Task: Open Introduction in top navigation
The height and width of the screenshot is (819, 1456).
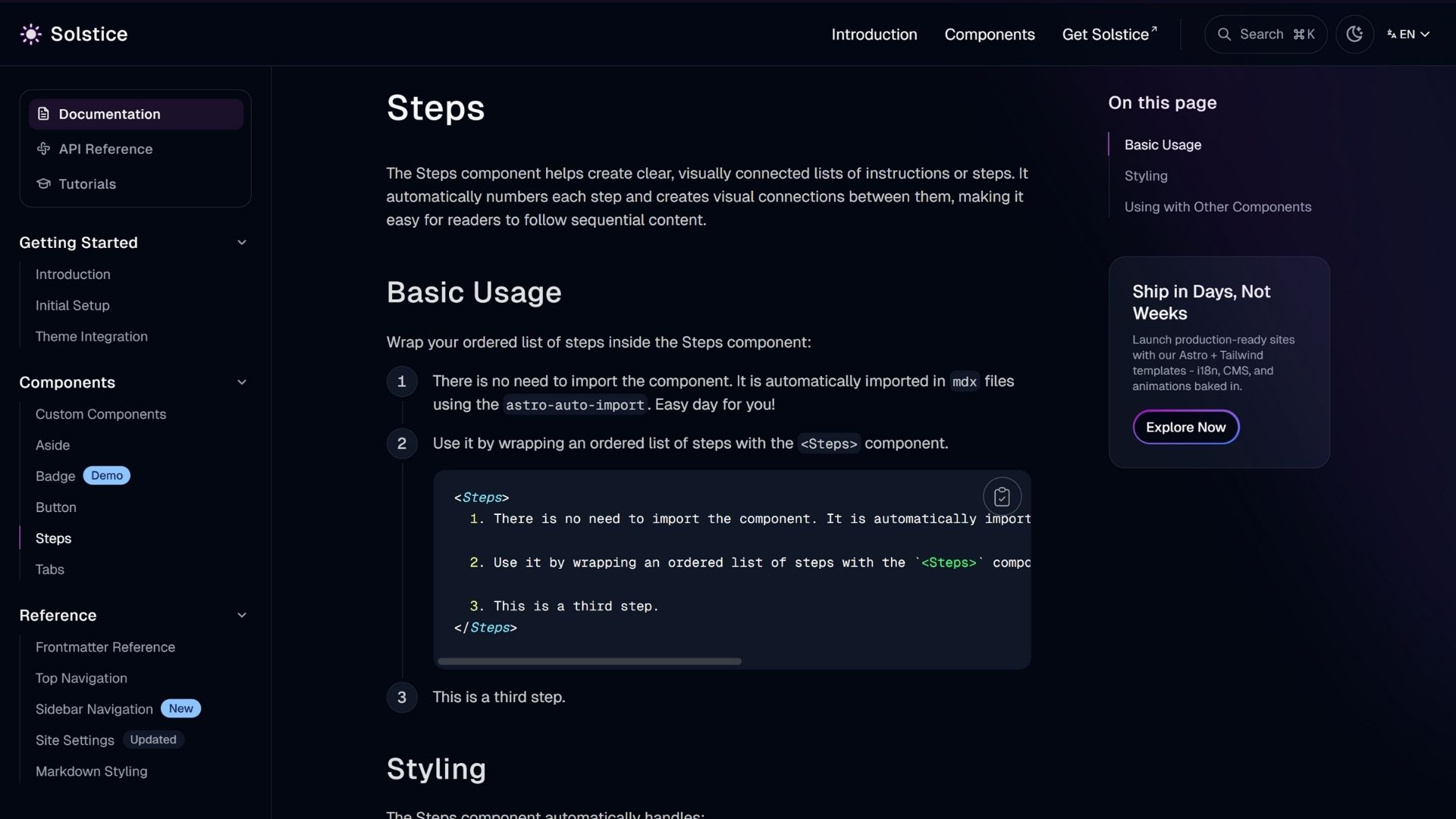Action: point(874,34)
